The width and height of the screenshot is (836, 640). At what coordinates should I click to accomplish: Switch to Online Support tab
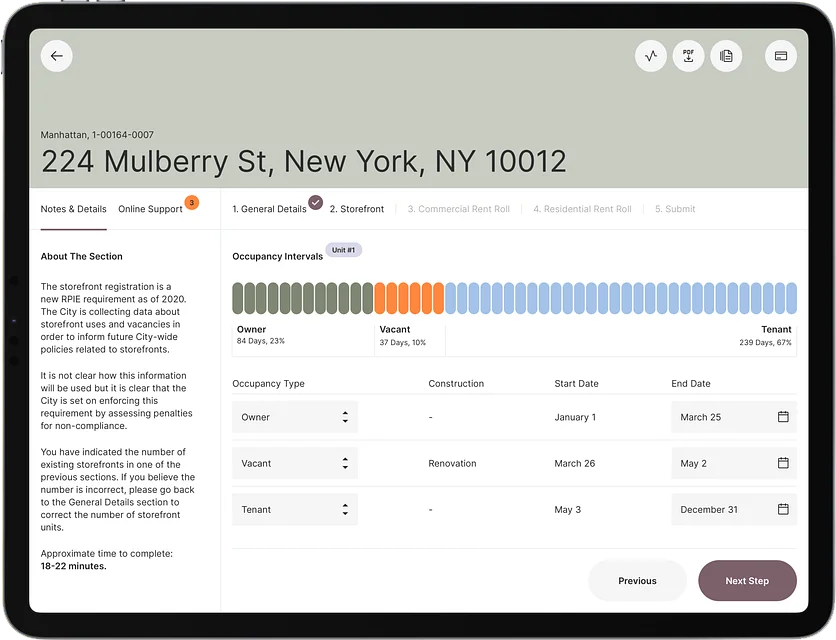150,209
